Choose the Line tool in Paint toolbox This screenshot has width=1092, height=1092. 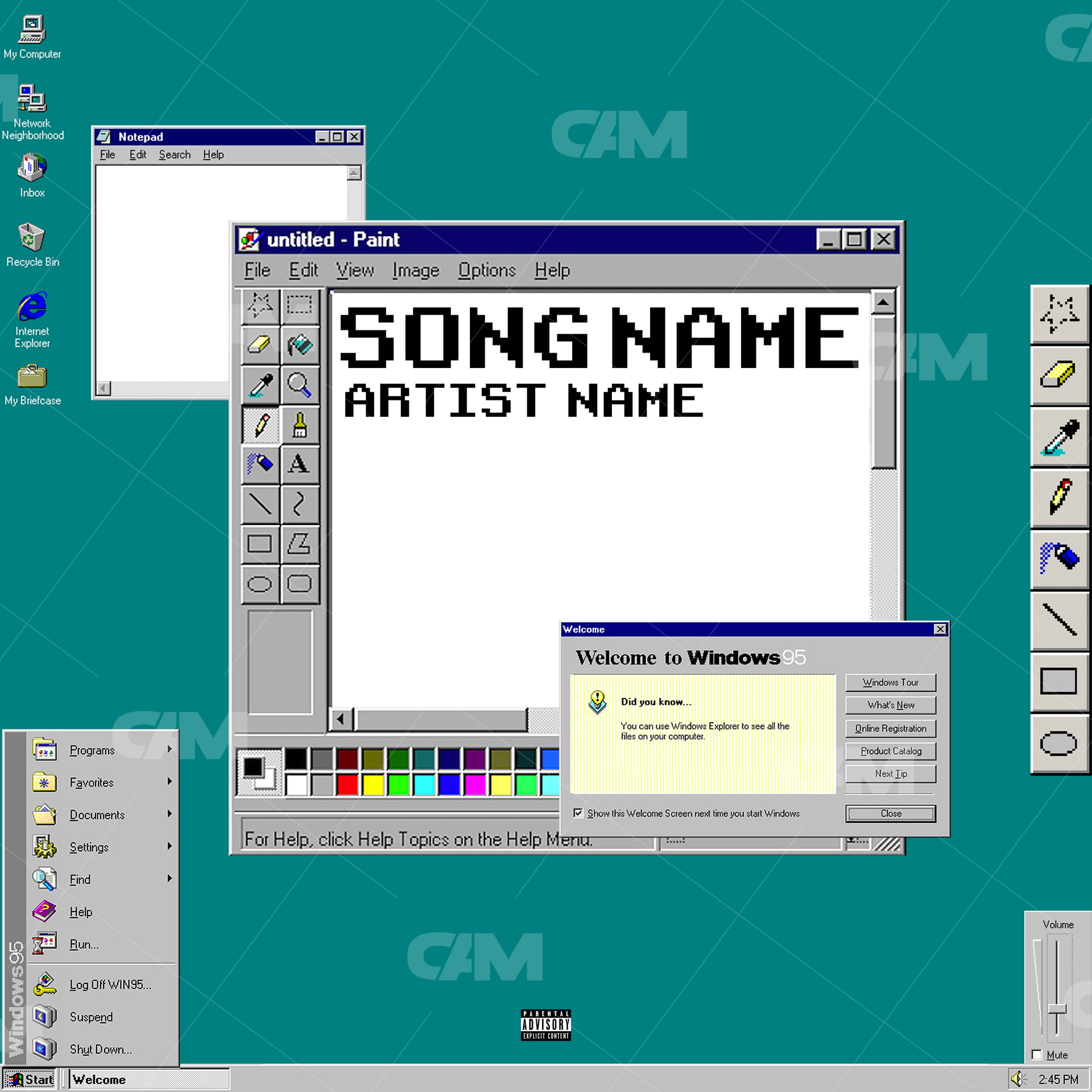[260, 504]
